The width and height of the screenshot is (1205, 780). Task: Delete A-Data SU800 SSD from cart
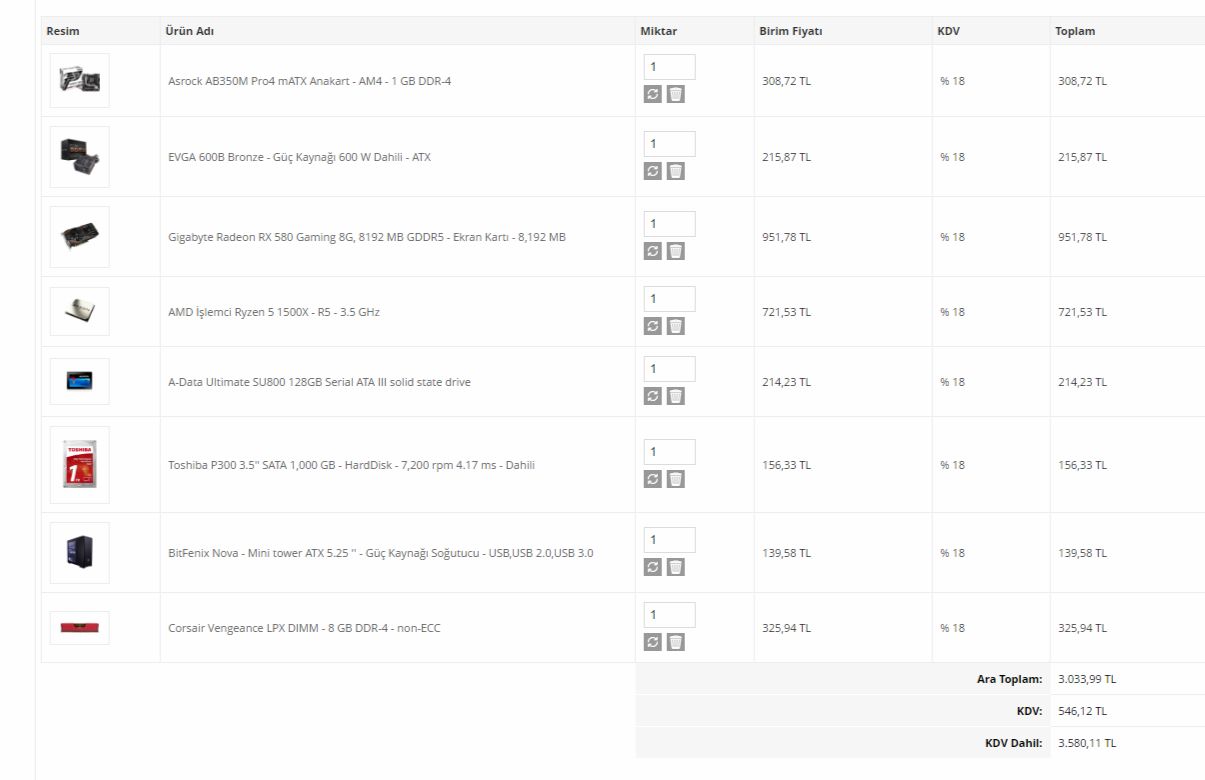click(676, 396)
